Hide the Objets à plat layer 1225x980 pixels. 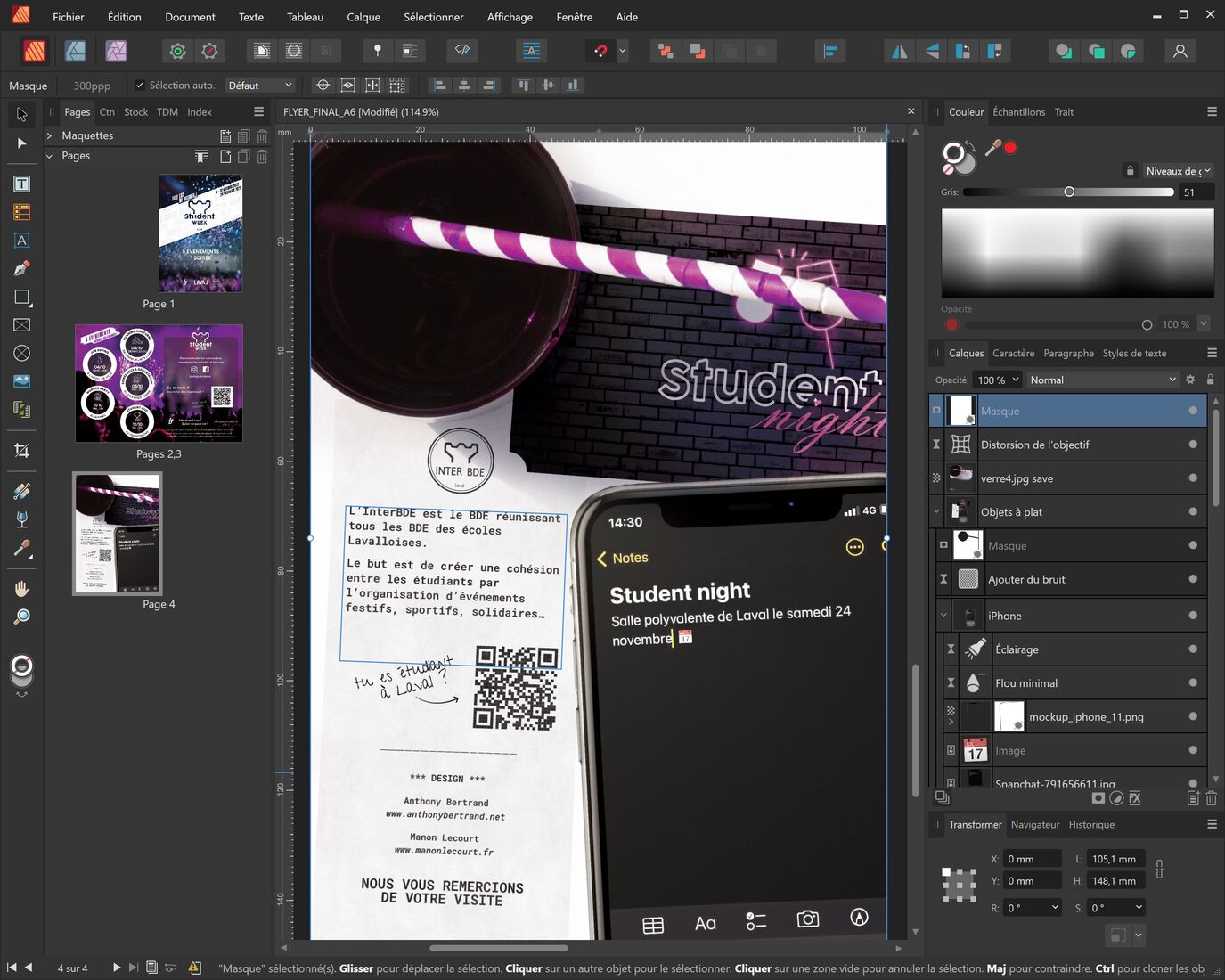click(x=1192, y=511)
